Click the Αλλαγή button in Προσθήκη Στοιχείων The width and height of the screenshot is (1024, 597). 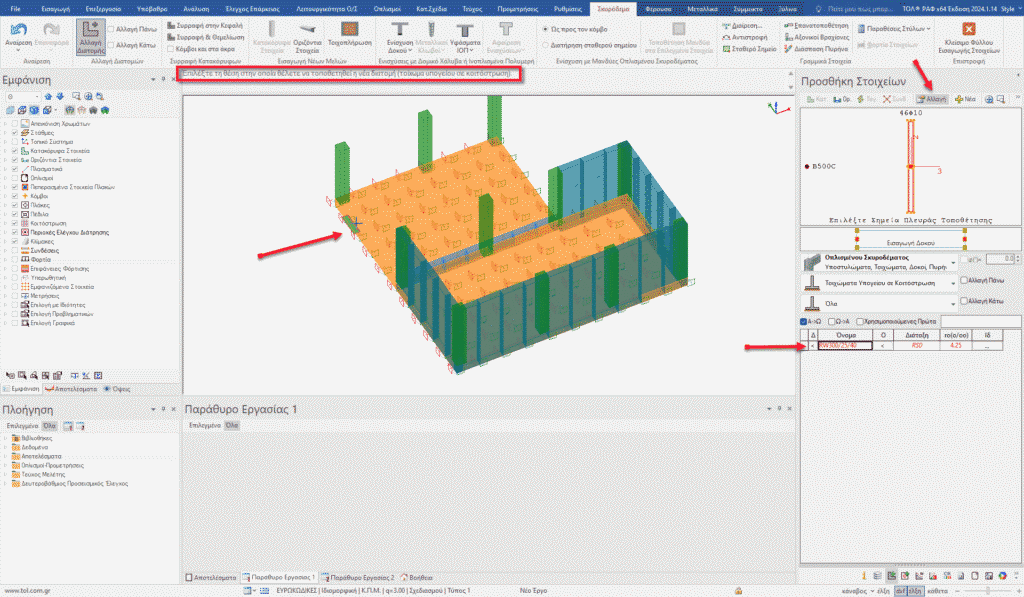point(931,100)
